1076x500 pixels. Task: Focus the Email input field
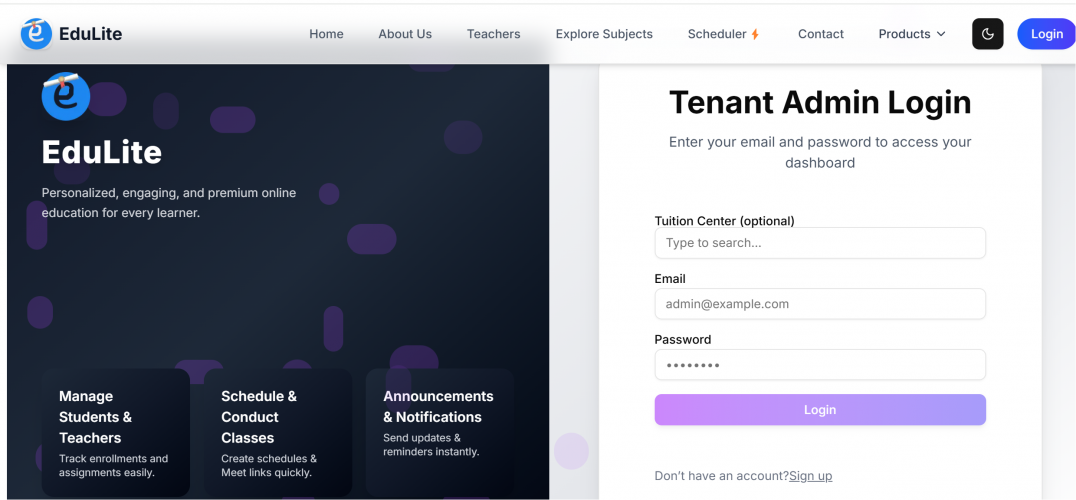(x=820, y=304)
